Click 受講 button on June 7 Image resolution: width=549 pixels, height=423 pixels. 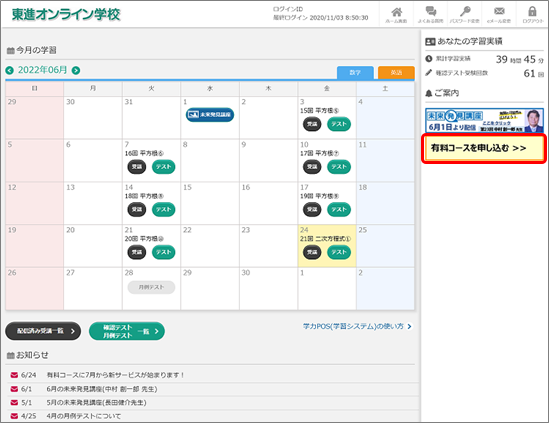click(x=137, y=167)
